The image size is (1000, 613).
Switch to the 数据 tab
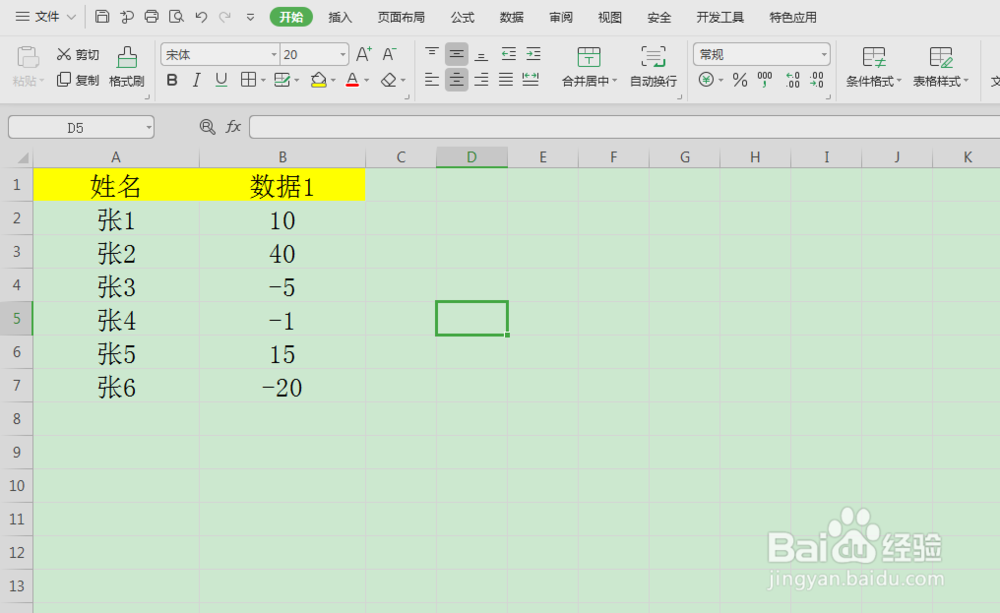click(x=511, y=17)
